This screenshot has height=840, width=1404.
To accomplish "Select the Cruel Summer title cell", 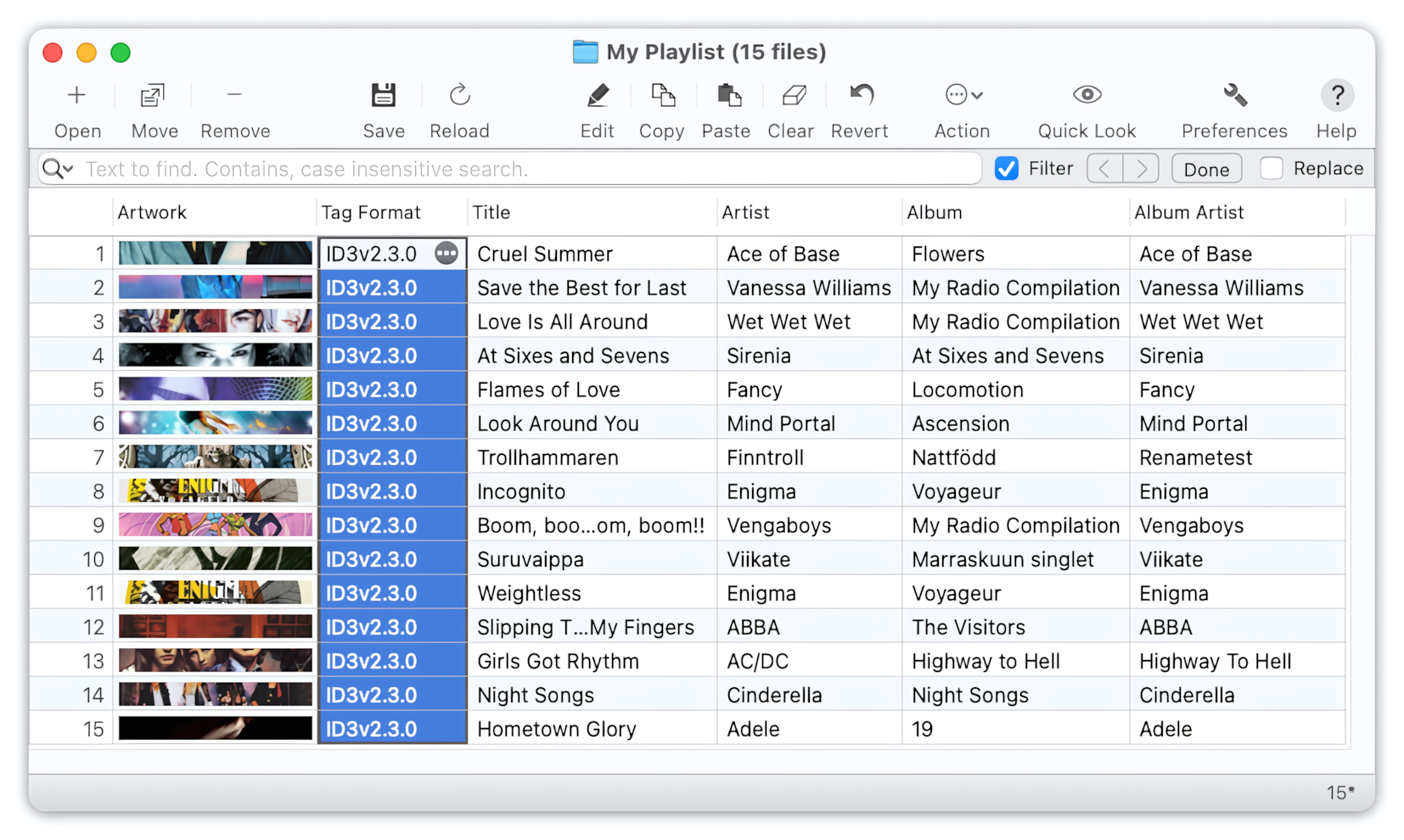I will tap(592, 254).
